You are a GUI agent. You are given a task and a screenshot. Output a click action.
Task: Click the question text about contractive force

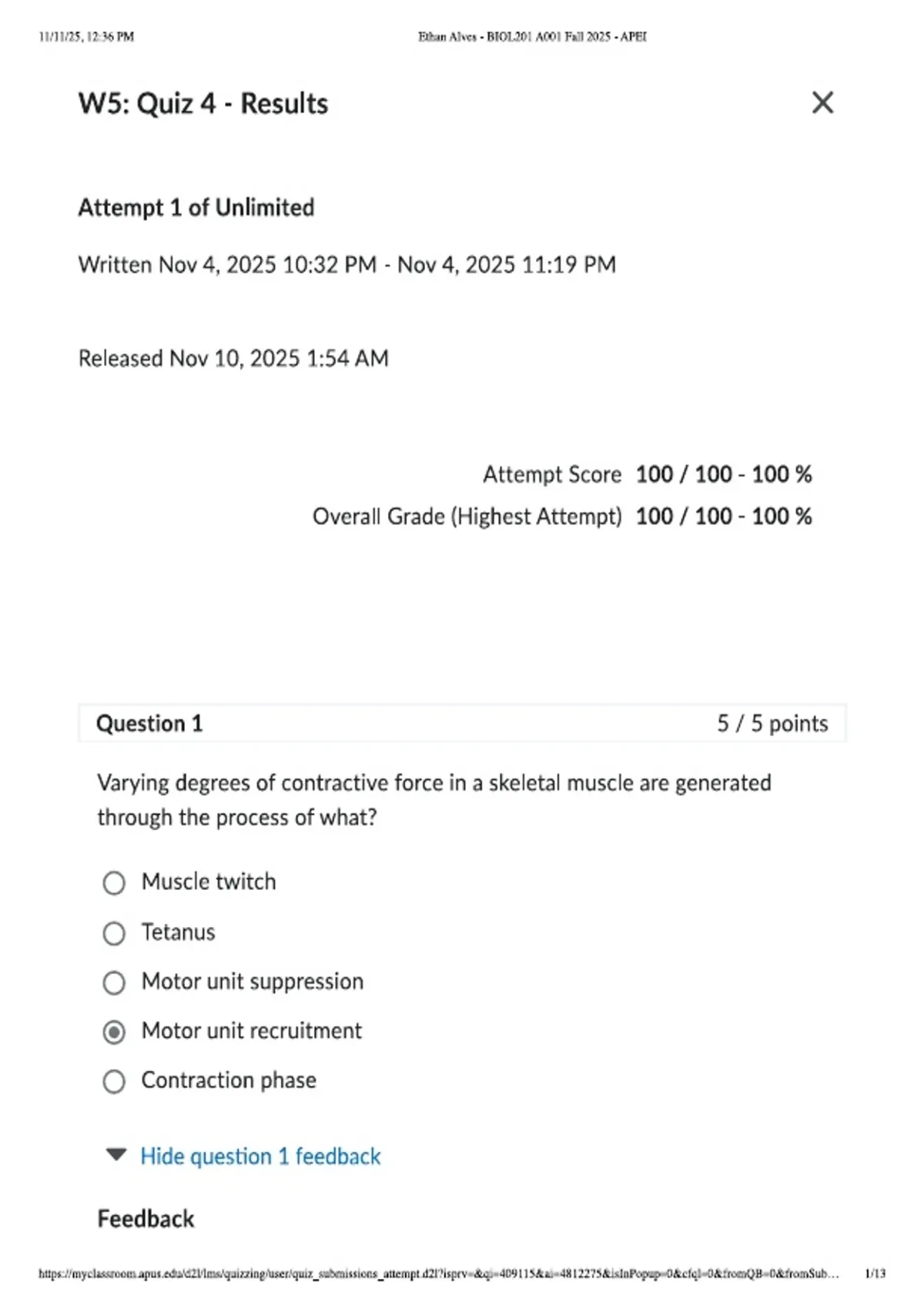(434, 800)
